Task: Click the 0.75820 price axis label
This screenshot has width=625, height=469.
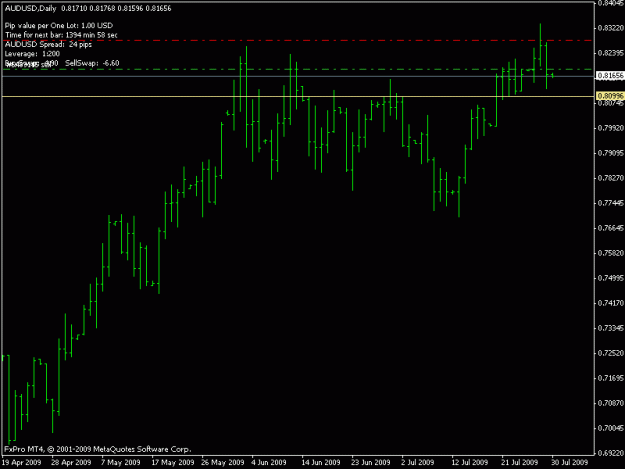Action: [x=611, y=253]
